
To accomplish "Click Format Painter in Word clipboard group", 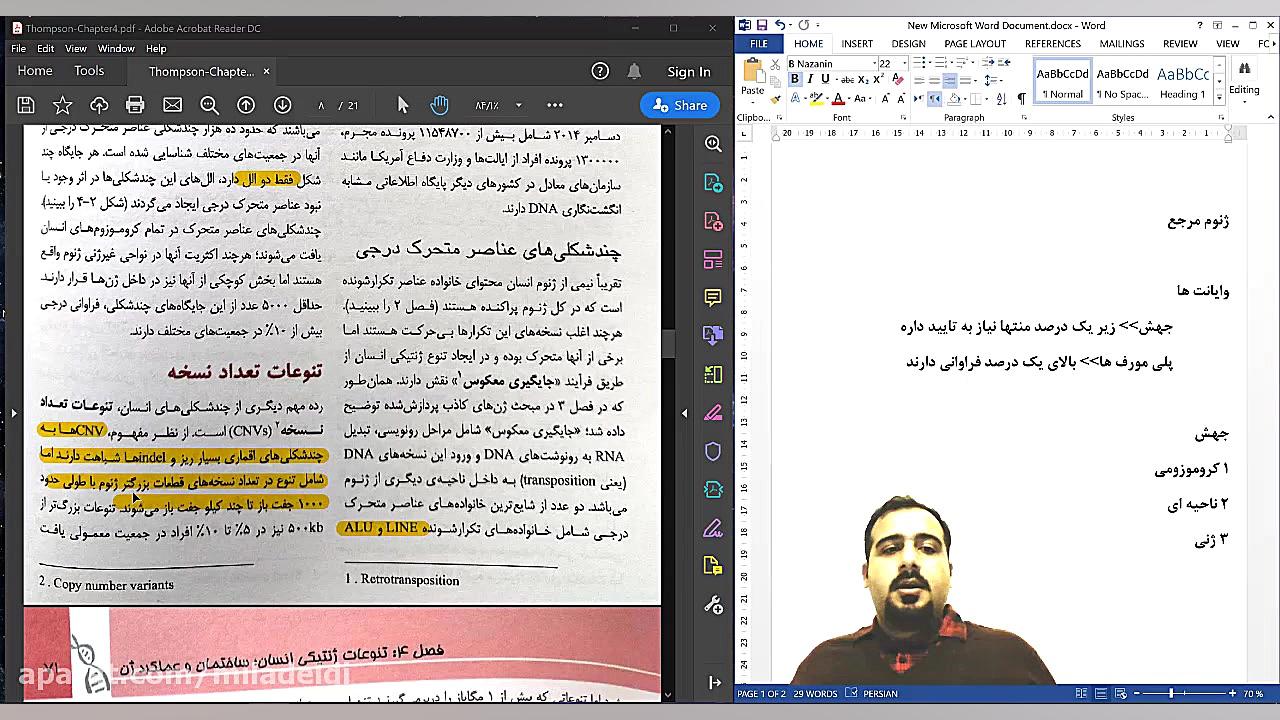I will [x=775, y=98].
